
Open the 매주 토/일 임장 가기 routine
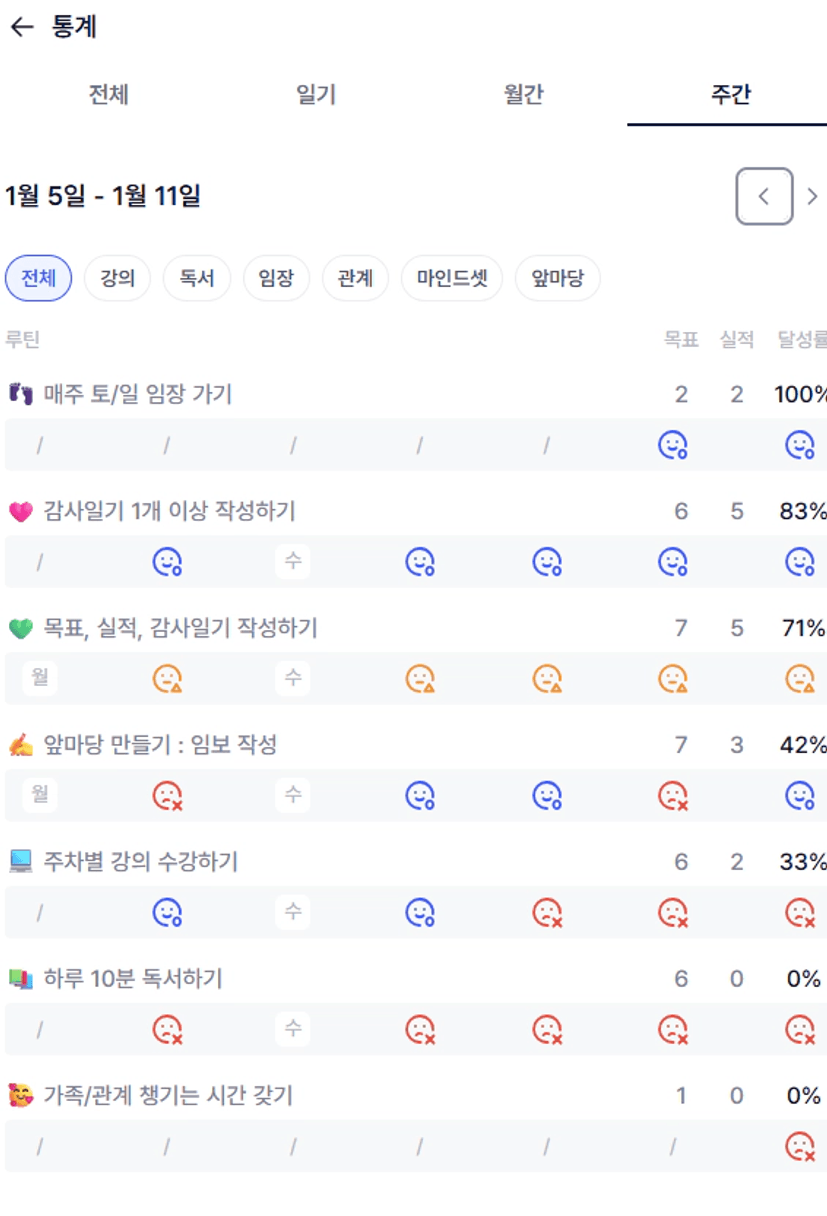[138, 394]
